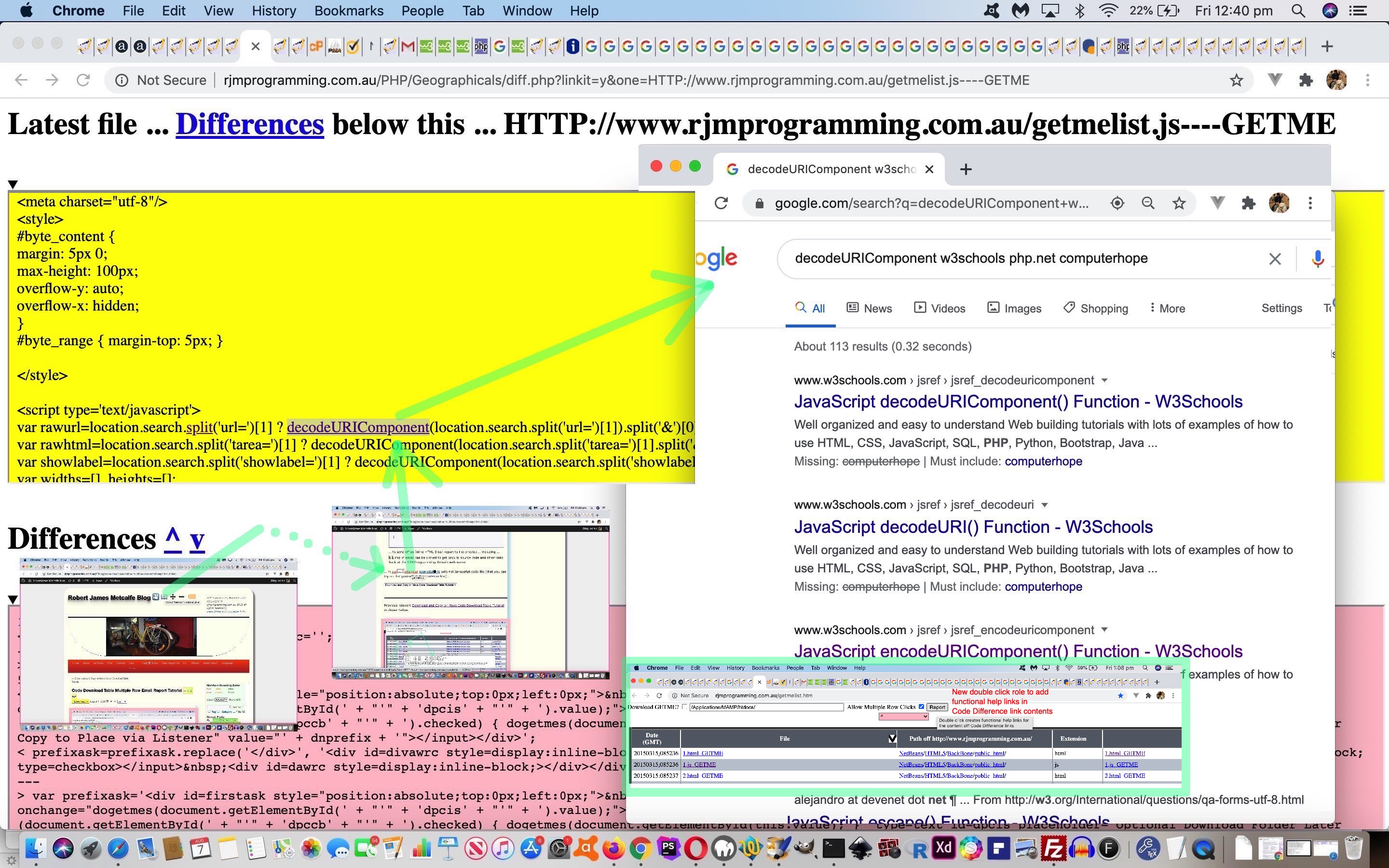Open three-dot menu in Google window
Image resolution: width=1389 pixels, height=868 pixels.
[x=1310, y=203]
